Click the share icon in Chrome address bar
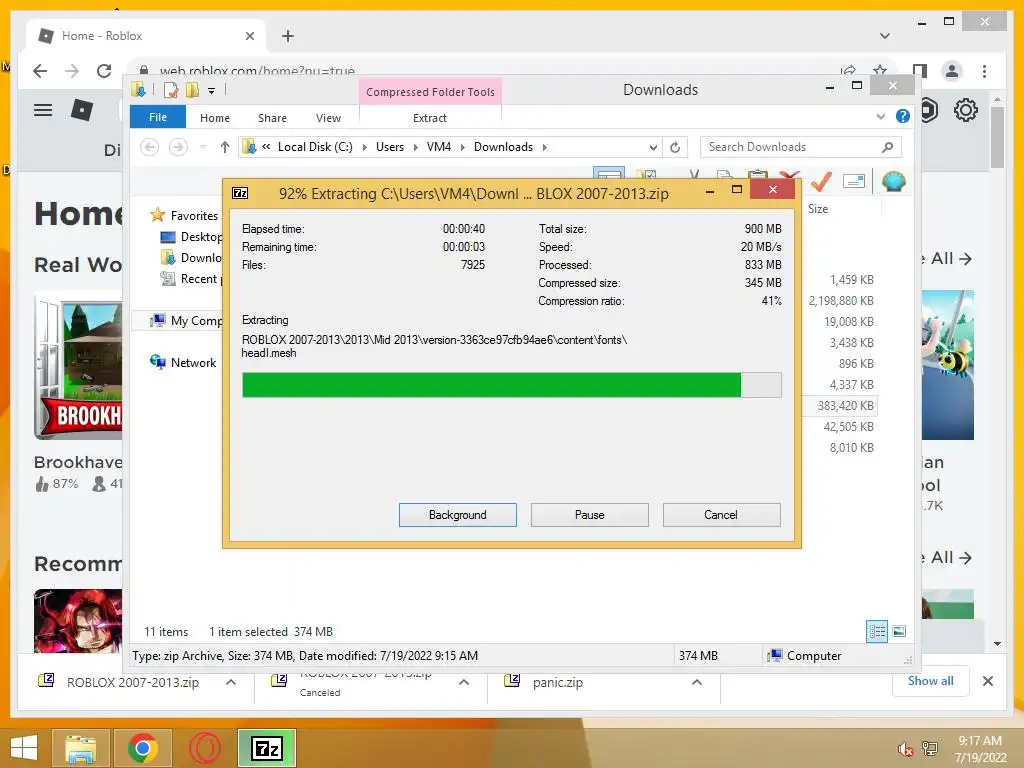Screen dimensions: 1024x768 [848, 69]
